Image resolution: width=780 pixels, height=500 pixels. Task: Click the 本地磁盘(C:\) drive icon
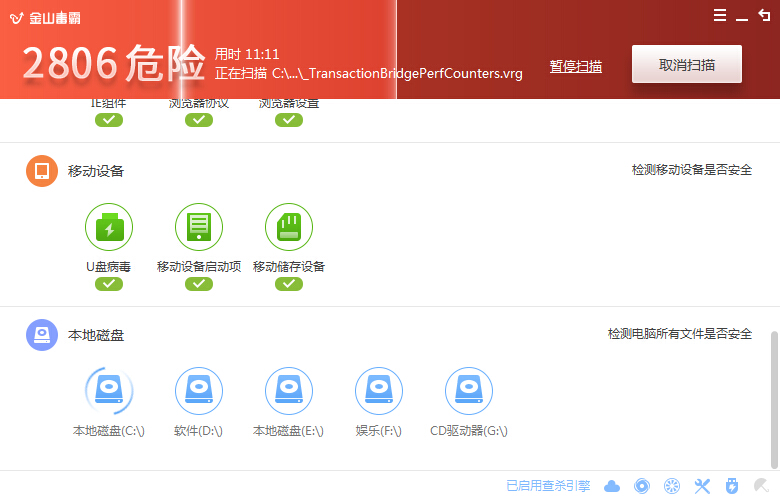[x=109, y=391]
